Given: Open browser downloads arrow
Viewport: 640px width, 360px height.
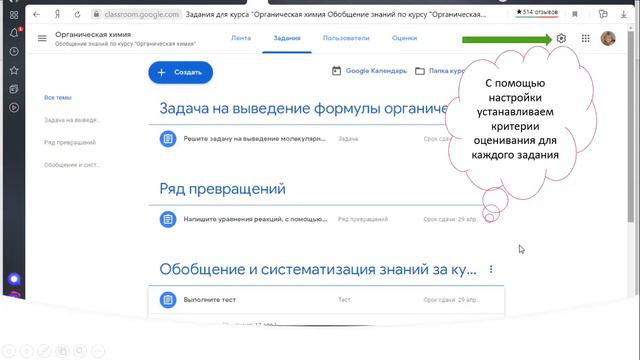Looking at the screenshot, I should click(624, 14).
